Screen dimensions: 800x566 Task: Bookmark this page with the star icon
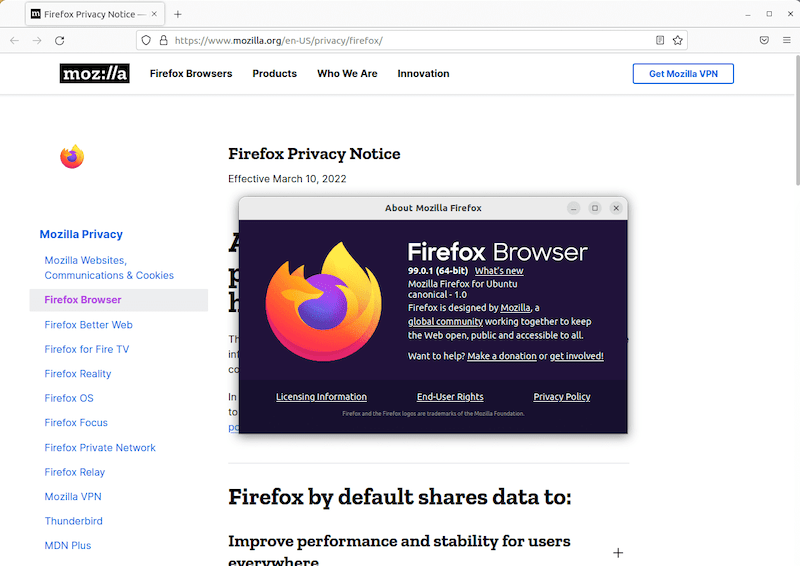(678, 40)
